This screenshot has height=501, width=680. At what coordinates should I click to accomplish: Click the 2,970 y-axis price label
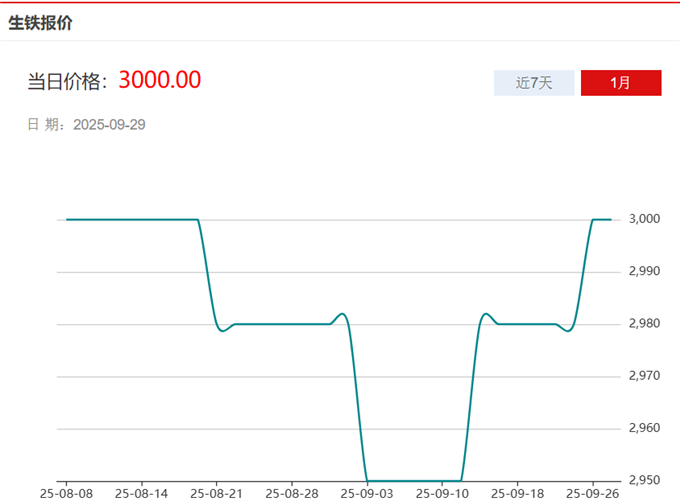pos(643,376)
